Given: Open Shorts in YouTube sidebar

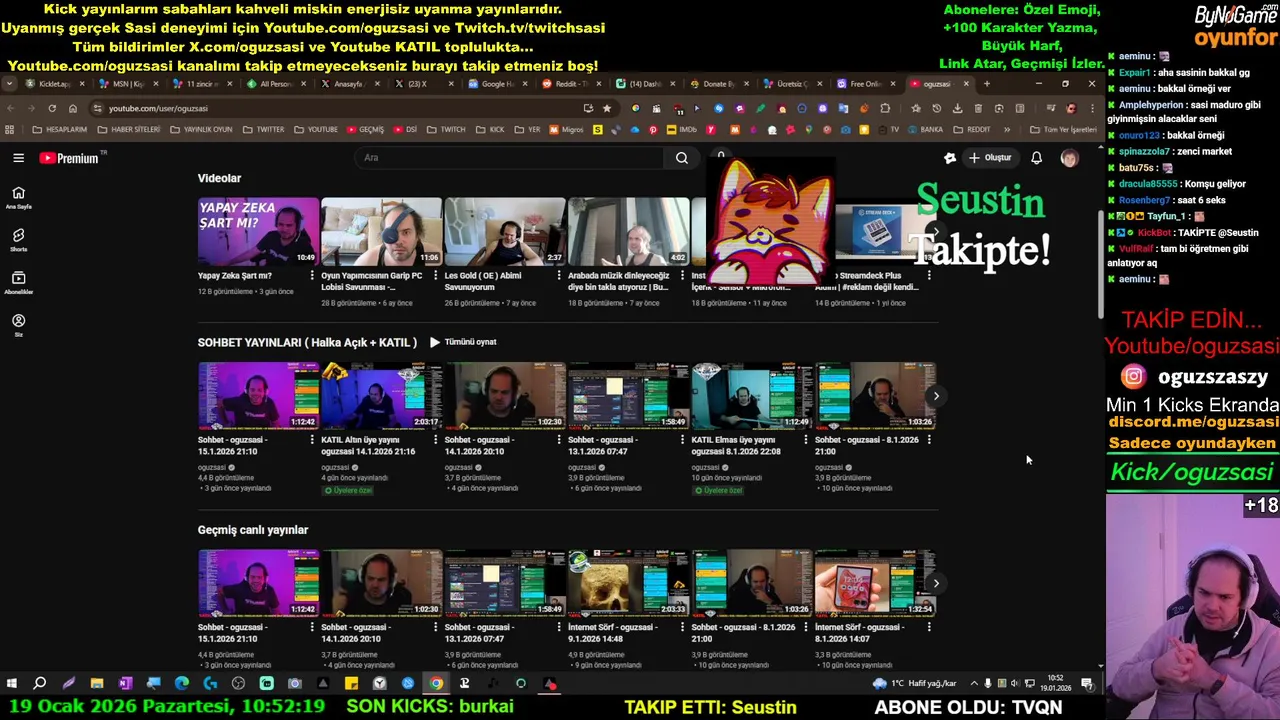Looking at the screenshot, I should tap(18, 240).
